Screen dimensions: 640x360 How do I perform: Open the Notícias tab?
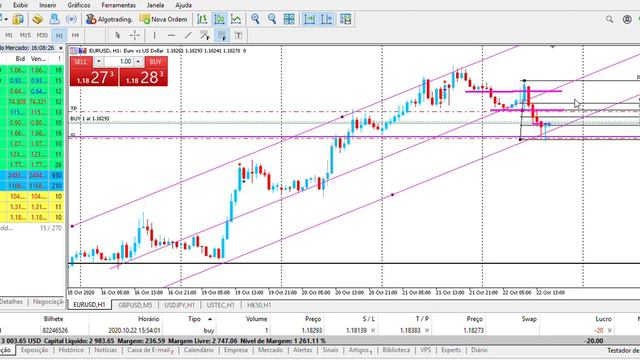click(x=106, y=350)
